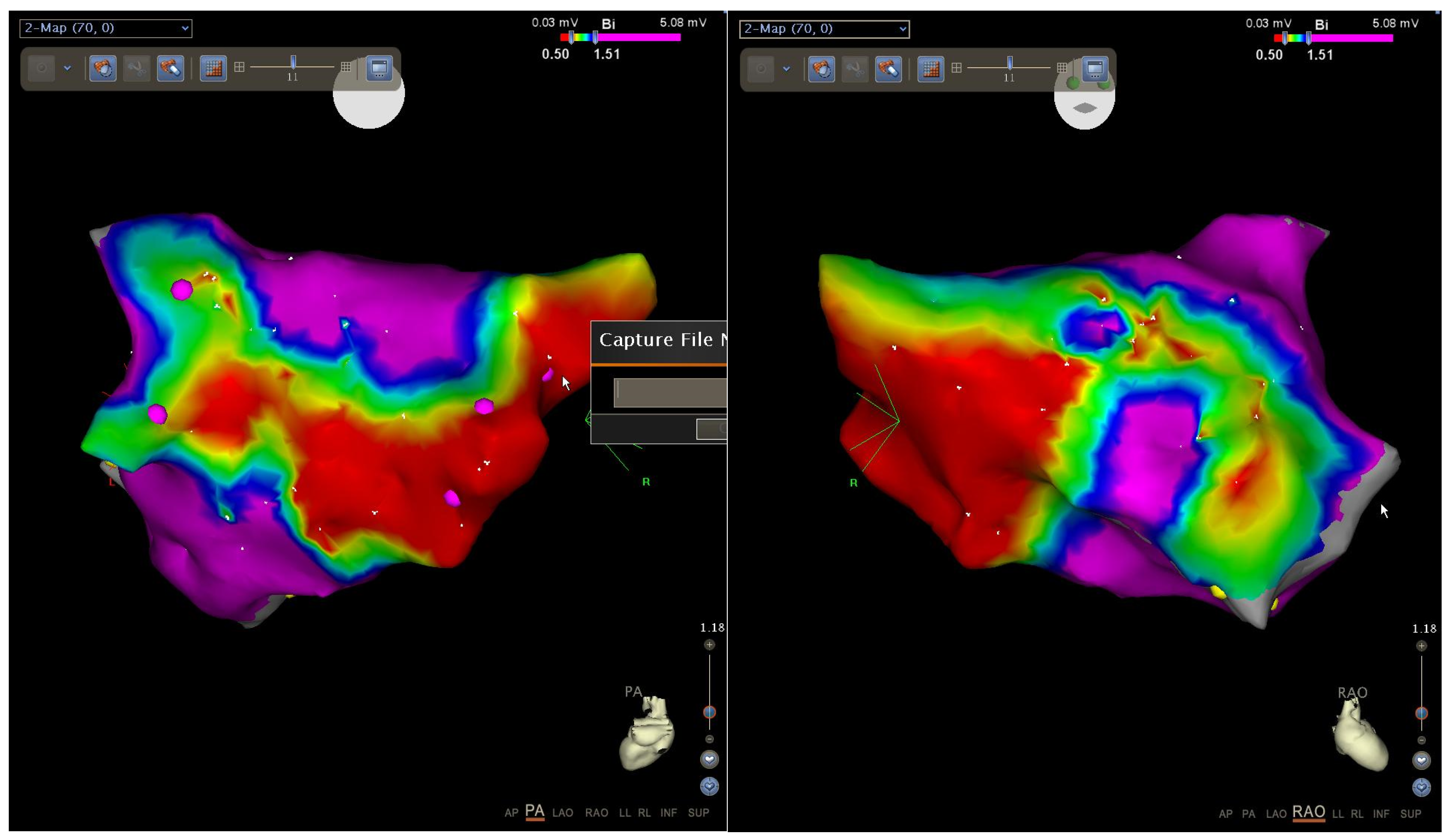Click the Capture File name input field

point(670,393)
